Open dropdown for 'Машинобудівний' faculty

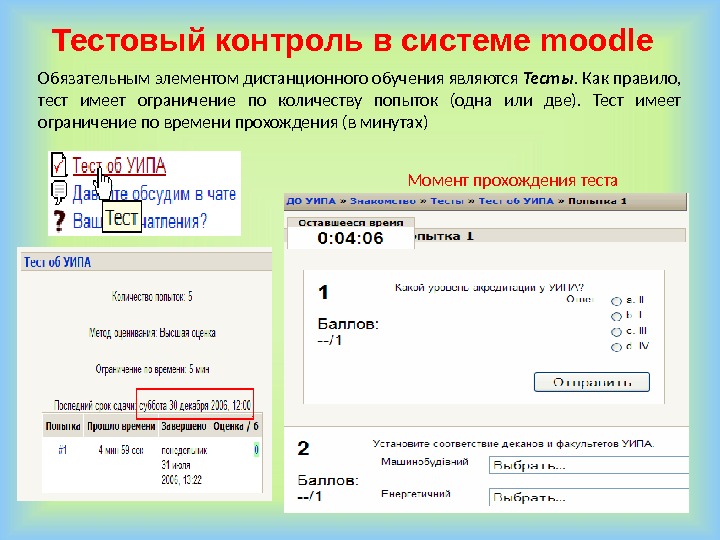(589, 465)
